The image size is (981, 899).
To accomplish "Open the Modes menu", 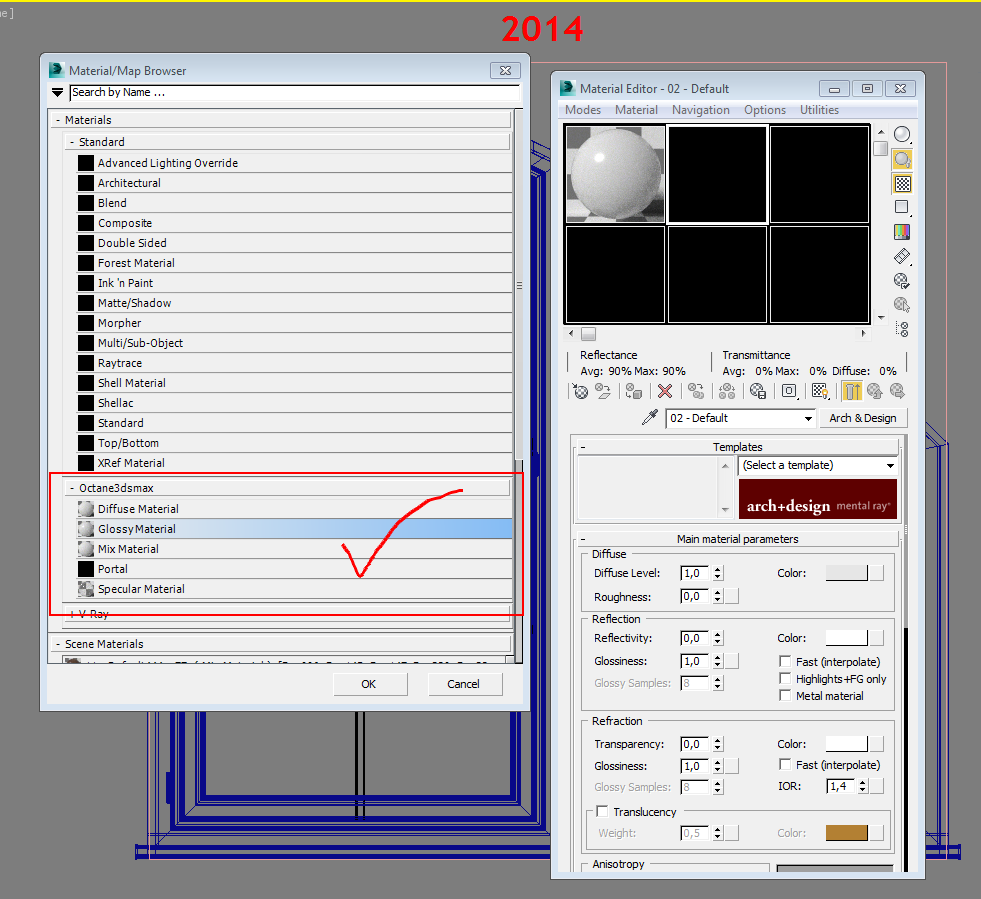I will (582, 110).
